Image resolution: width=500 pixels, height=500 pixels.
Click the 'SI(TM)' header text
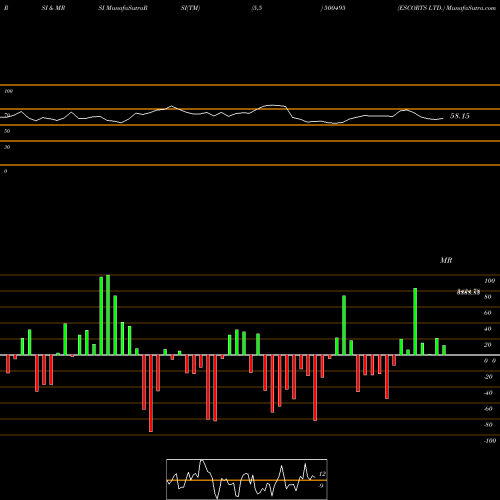(x=190, y=8)
